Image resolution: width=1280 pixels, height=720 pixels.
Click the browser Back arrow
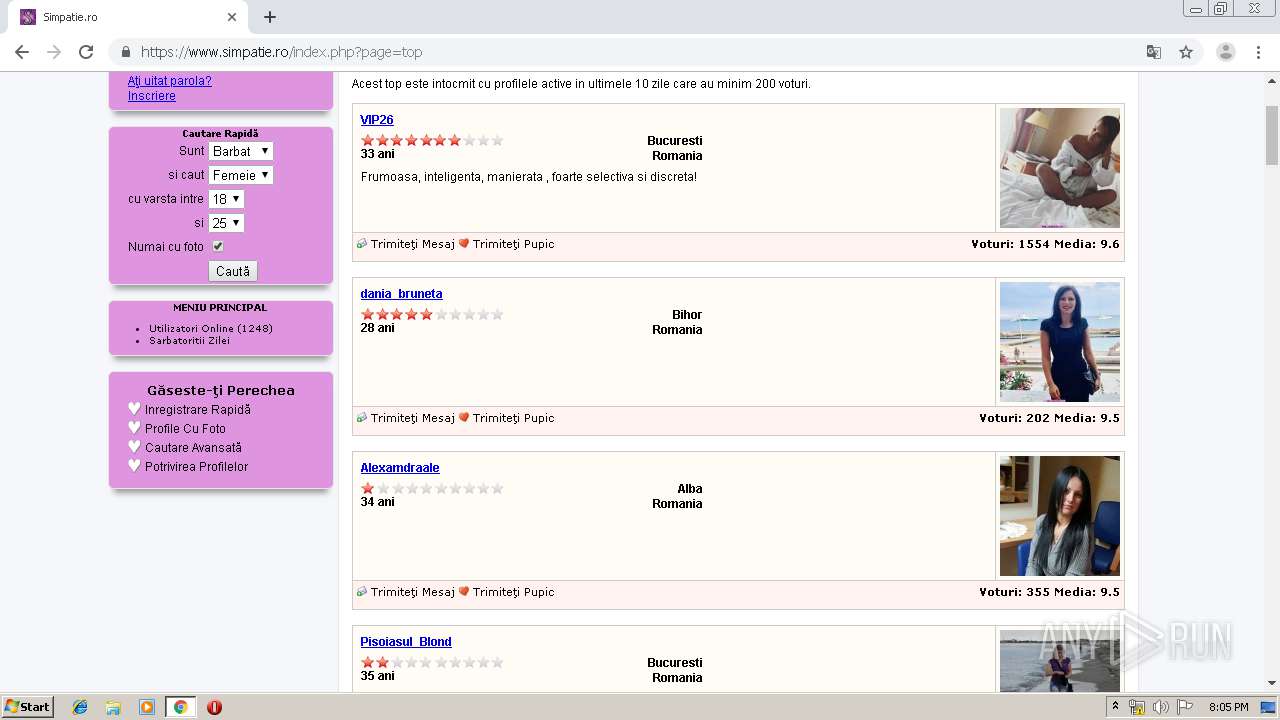22,52
